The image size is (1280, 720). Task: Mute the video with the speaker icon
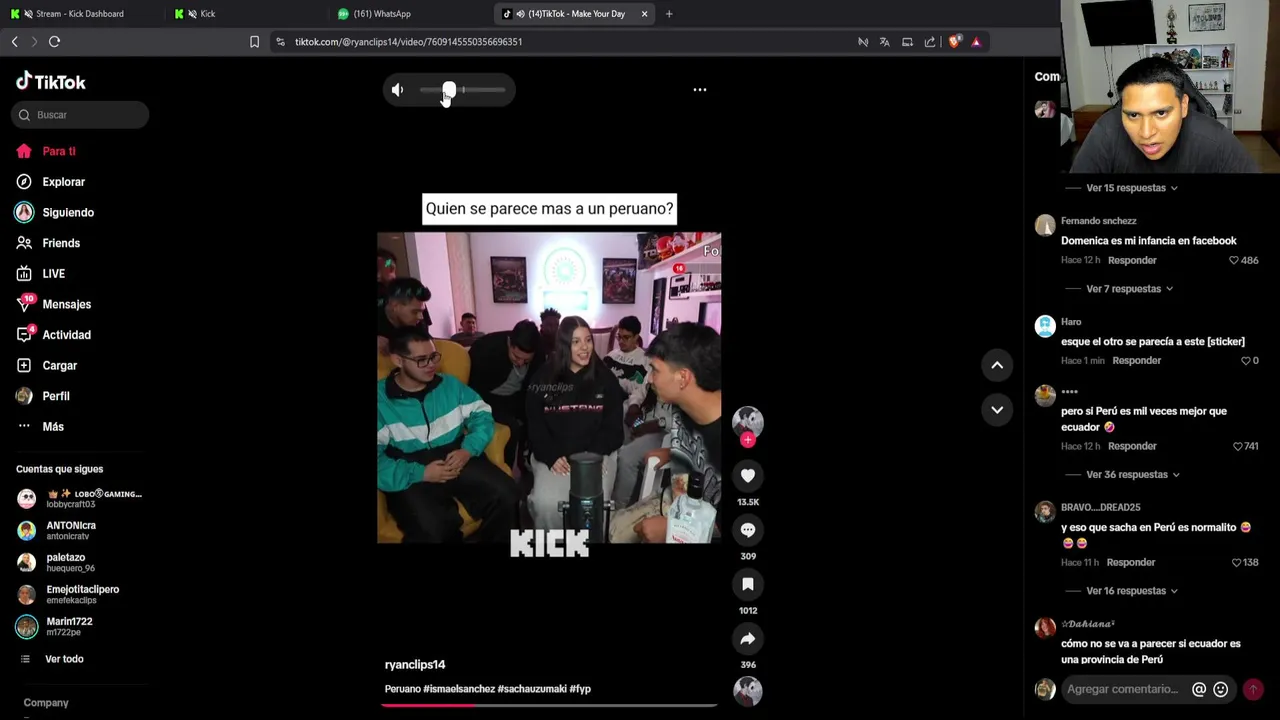[x=397, y=90]
